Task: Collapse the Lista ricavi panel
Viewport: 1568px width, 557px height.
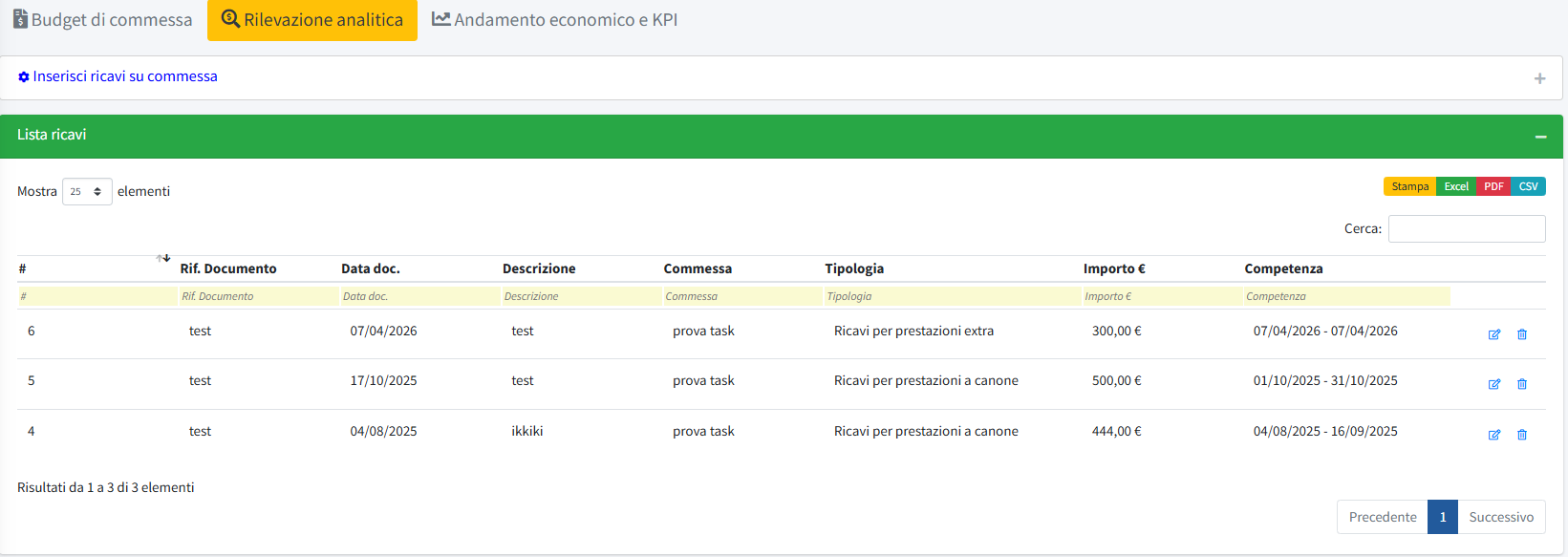Action: [1540, 137]
